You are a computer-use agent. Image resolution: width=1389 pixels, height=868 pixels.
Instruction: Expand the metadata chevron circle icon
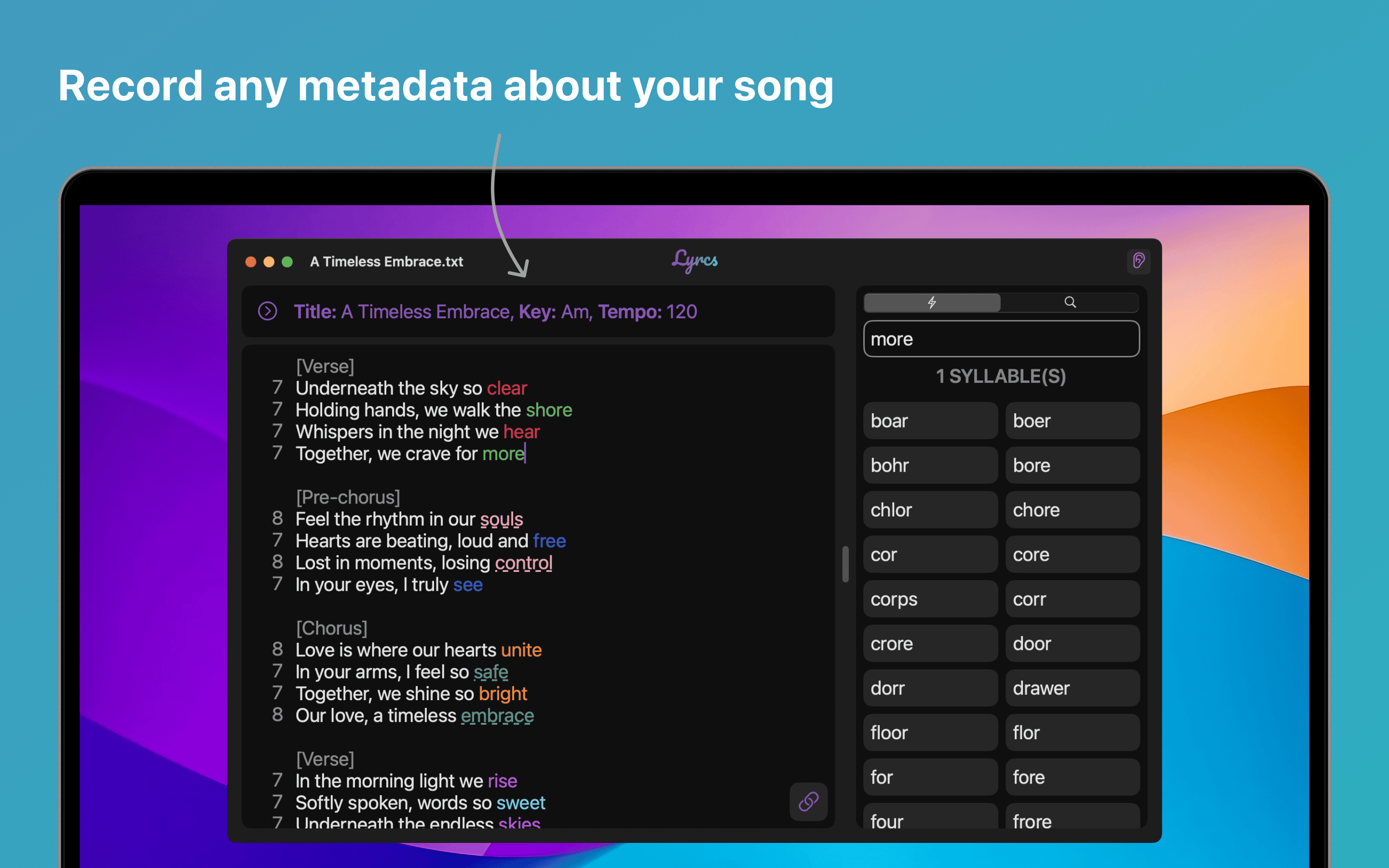point(268,311)
